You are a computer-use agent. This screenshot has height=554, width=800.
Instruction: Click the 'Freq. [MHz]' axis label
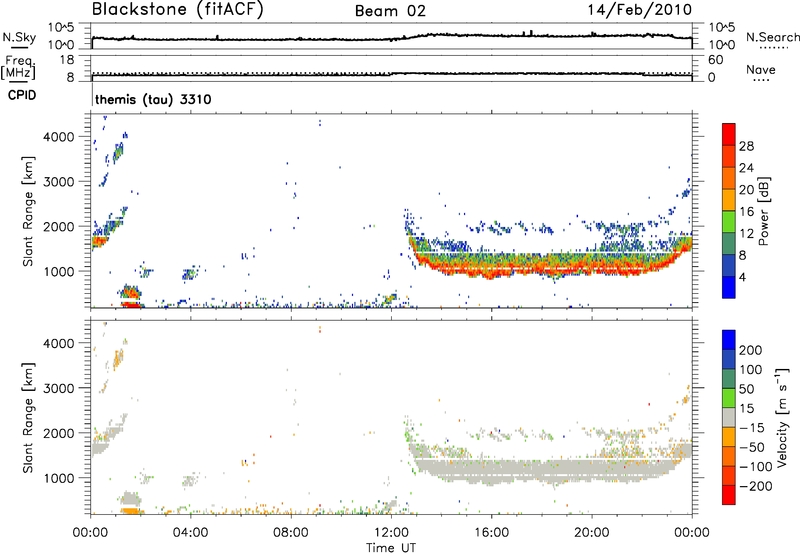pyautogui.click(x=18, y=68)
